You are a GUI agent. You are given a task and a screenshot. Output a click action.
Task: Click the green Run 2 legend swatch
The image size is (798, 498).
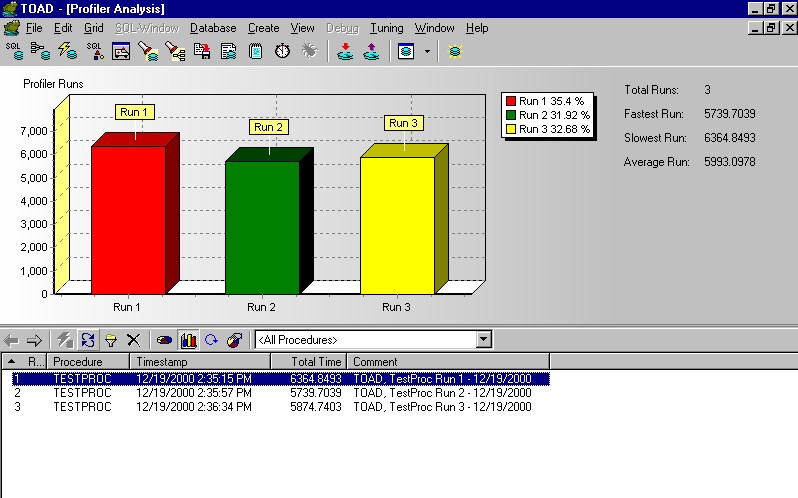(511, 115)
